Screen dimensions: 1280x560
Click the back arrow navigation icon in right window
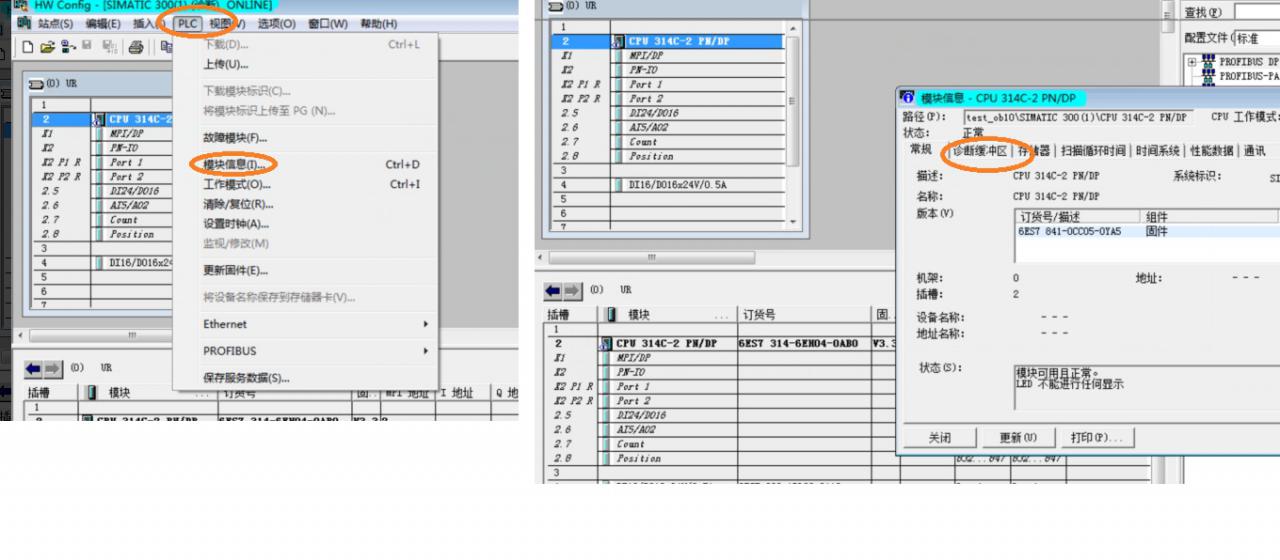(552, 291)
